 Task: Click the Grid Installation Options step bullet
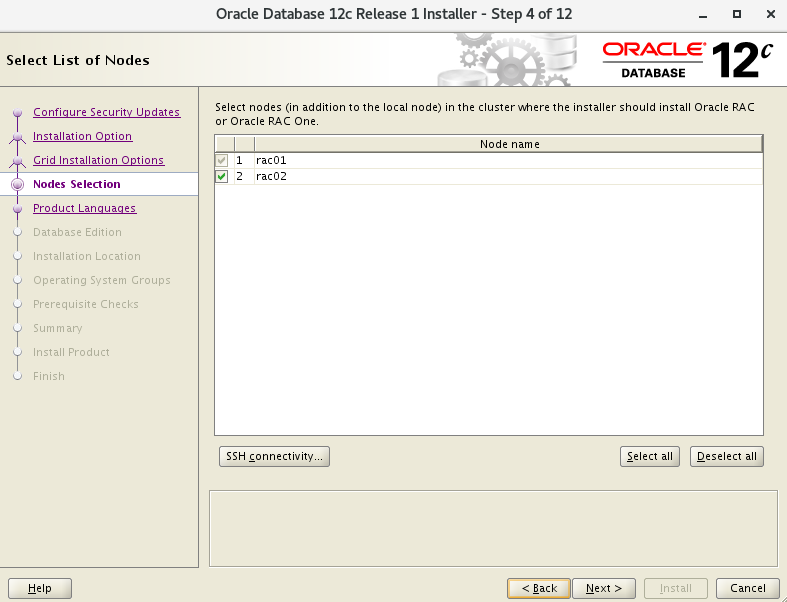(18, 161)
